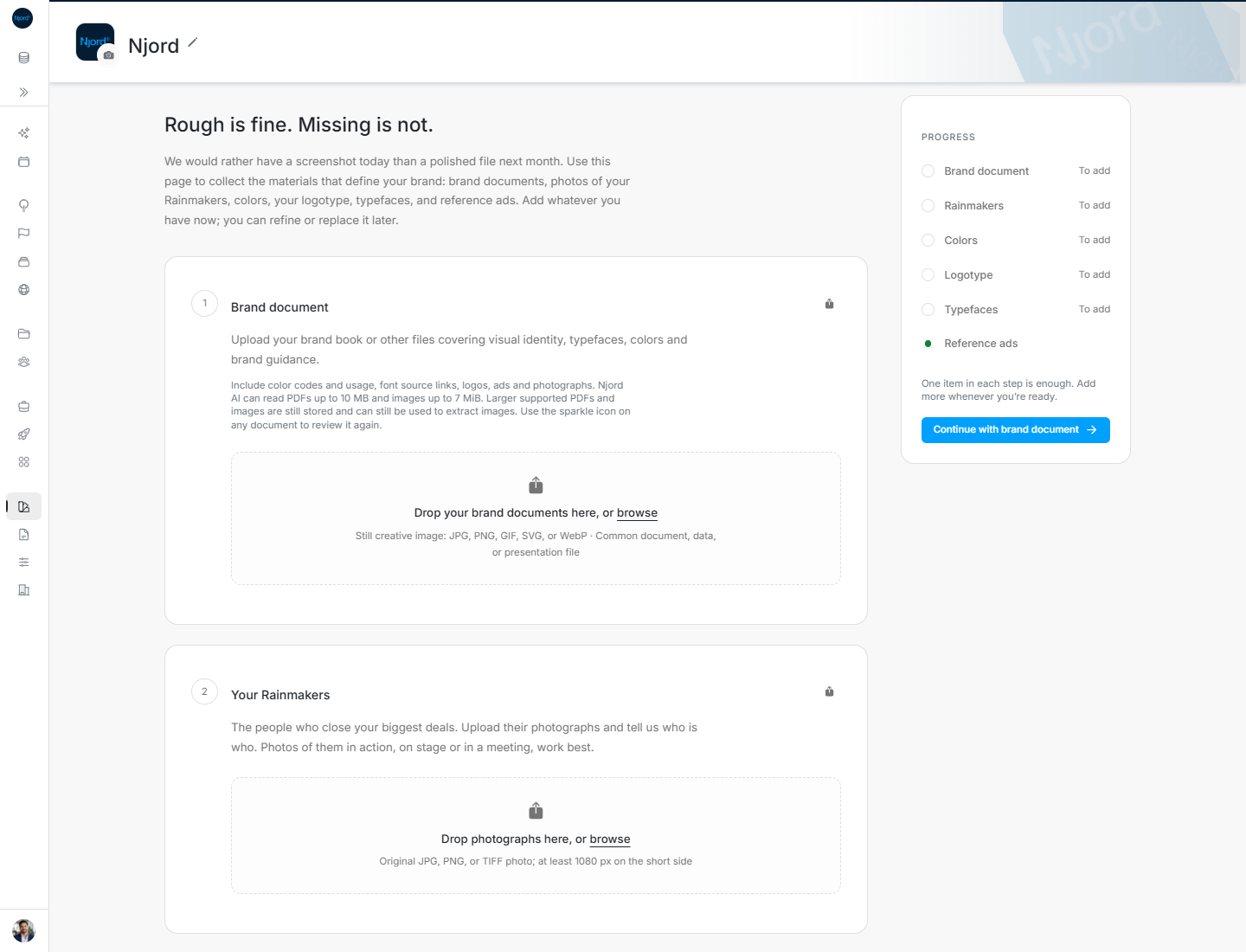Open the sliders settings icon in sidebar

(x=23, y=563)
